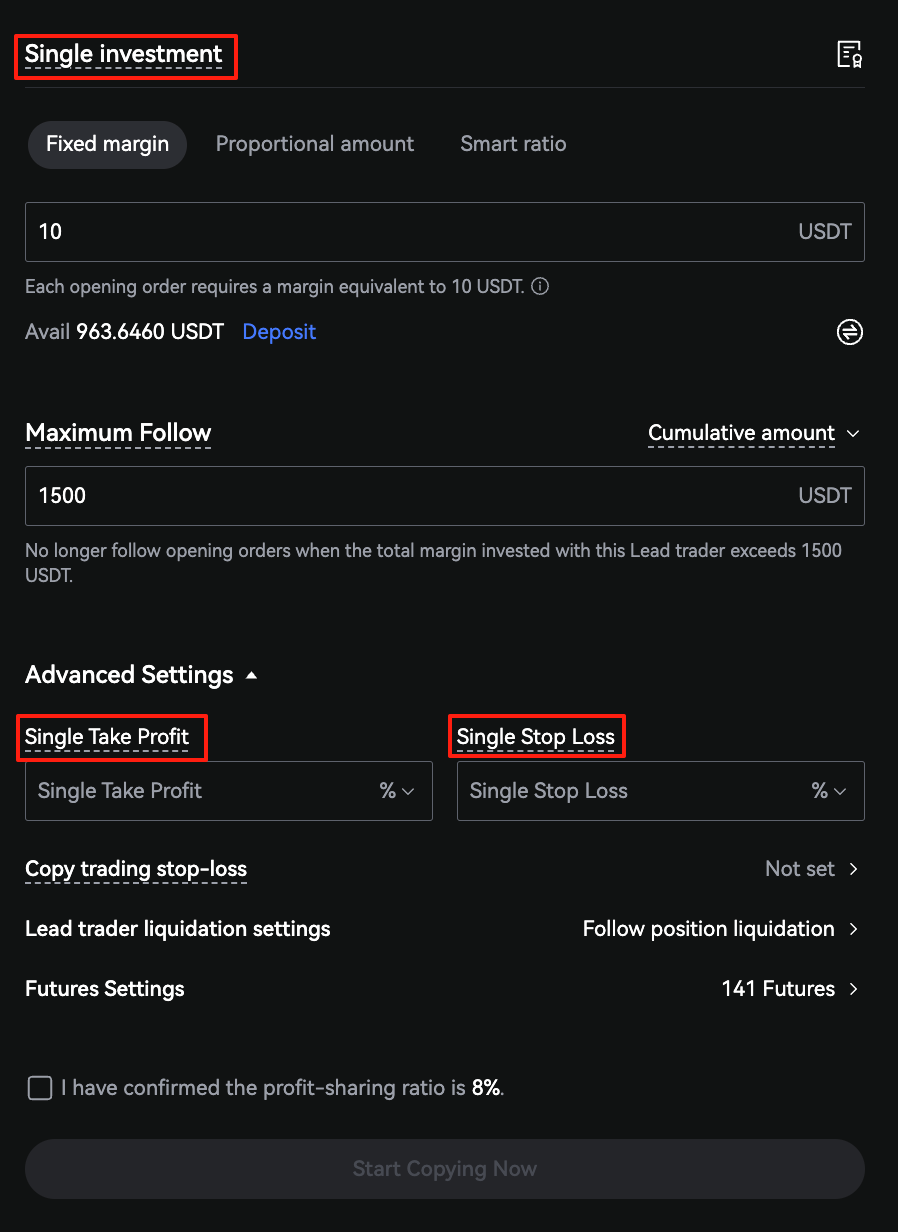
Task: Confirm the profit-sharing ratio checkbox
Action: tap(40, 1088)
